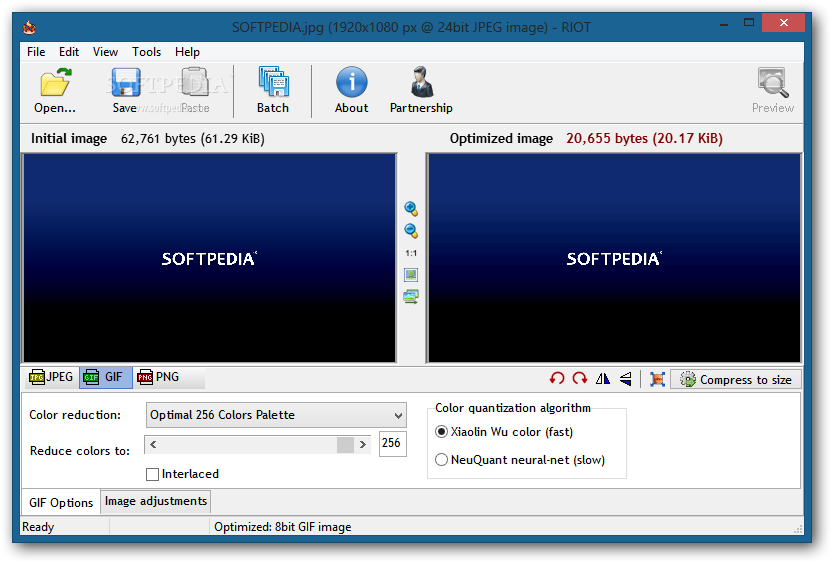Select the GIF format tab

pos(106,377)
